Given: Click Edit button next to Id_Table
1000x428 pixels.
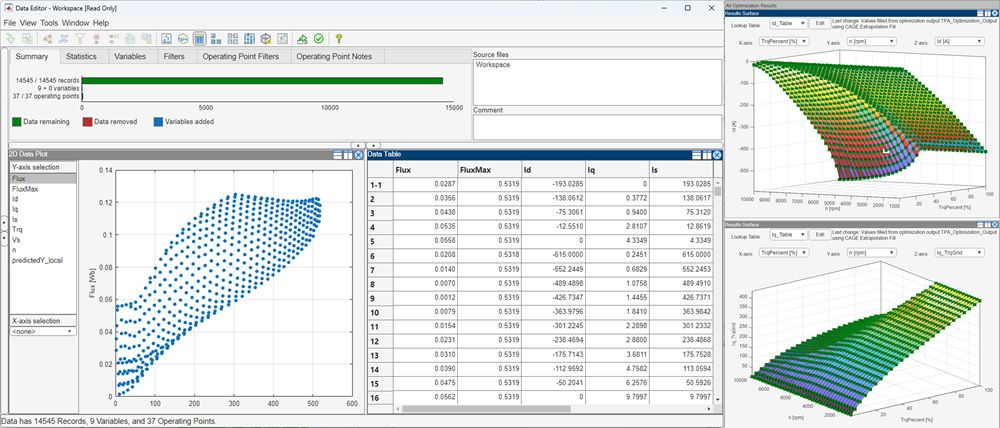Looking at the screenshot, I should tap(819, 22).
